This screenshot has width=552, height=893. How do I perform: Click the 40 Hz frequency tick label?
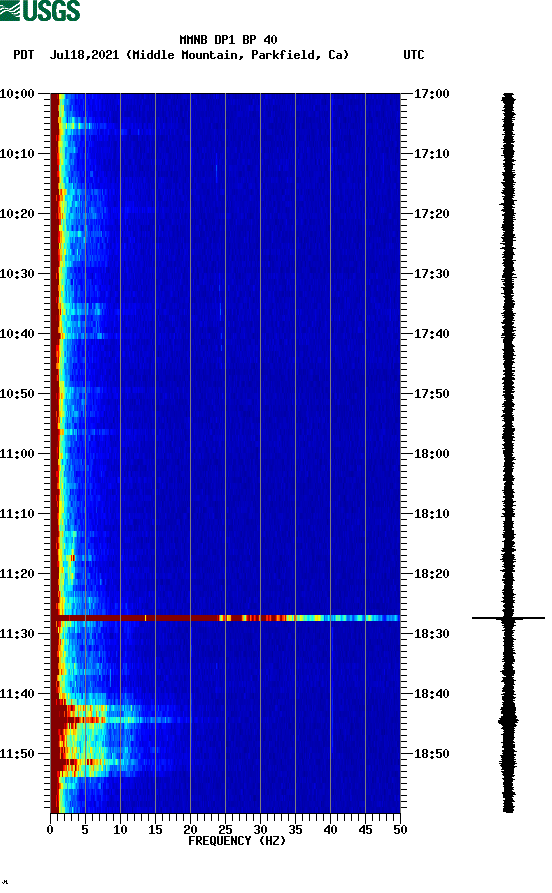tap(330, 830)
